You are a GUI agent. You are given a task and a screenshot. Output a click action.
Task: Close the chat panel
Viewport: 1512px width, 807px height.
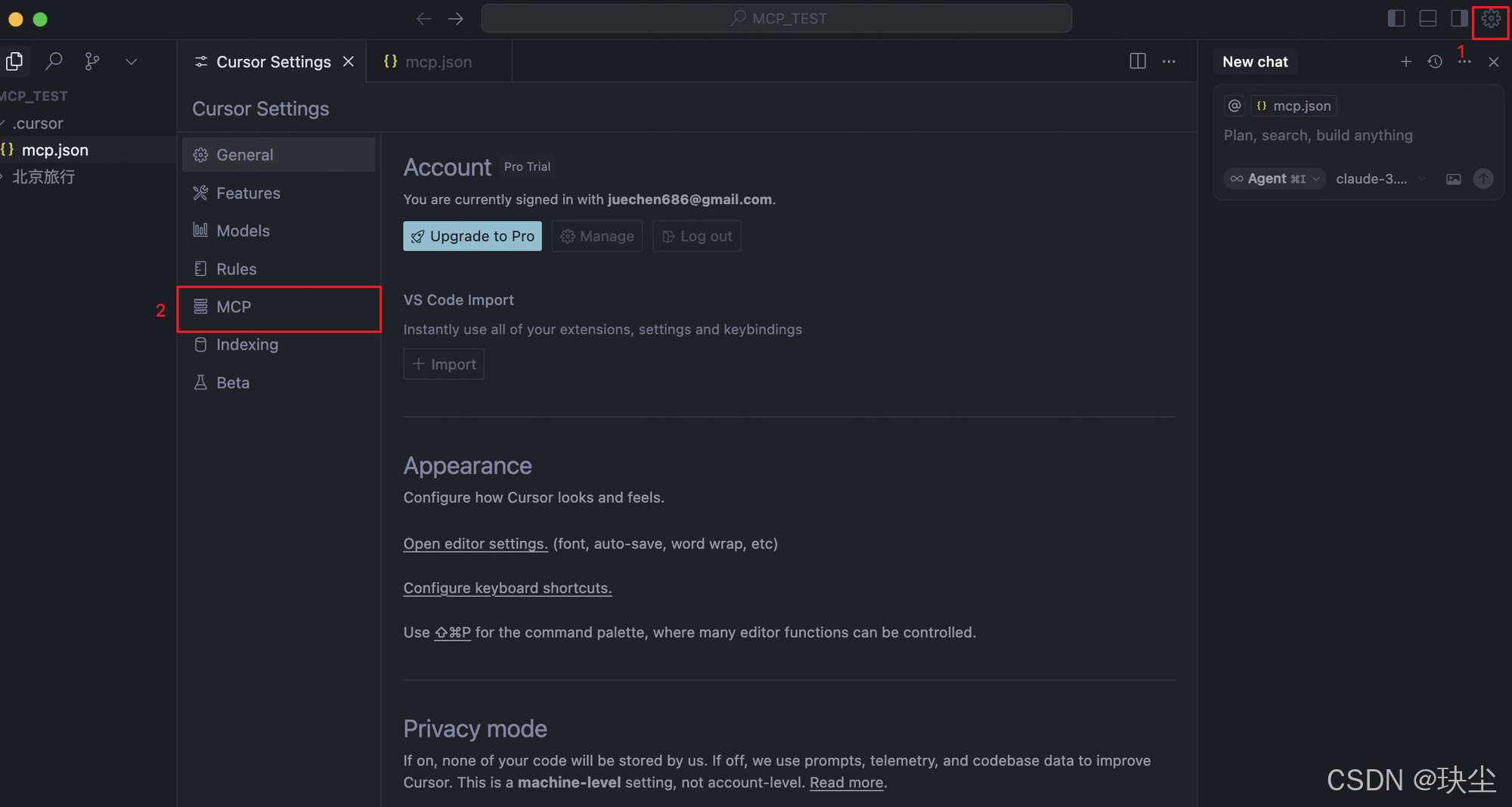[x=1493, y=62]
